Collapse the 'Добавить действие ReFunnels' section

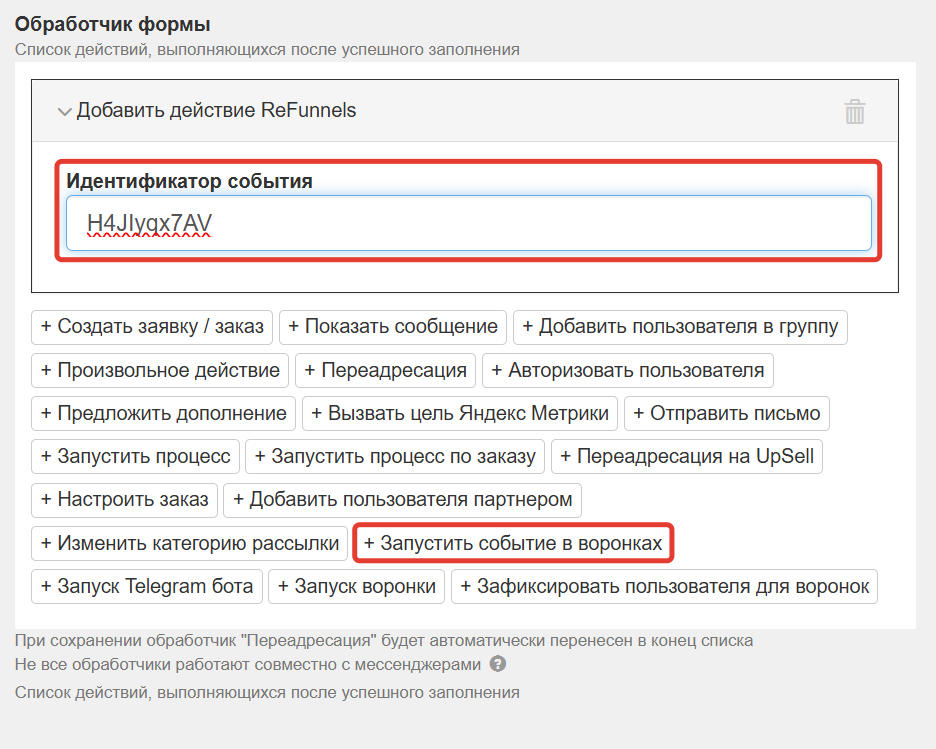coord(66,111)
